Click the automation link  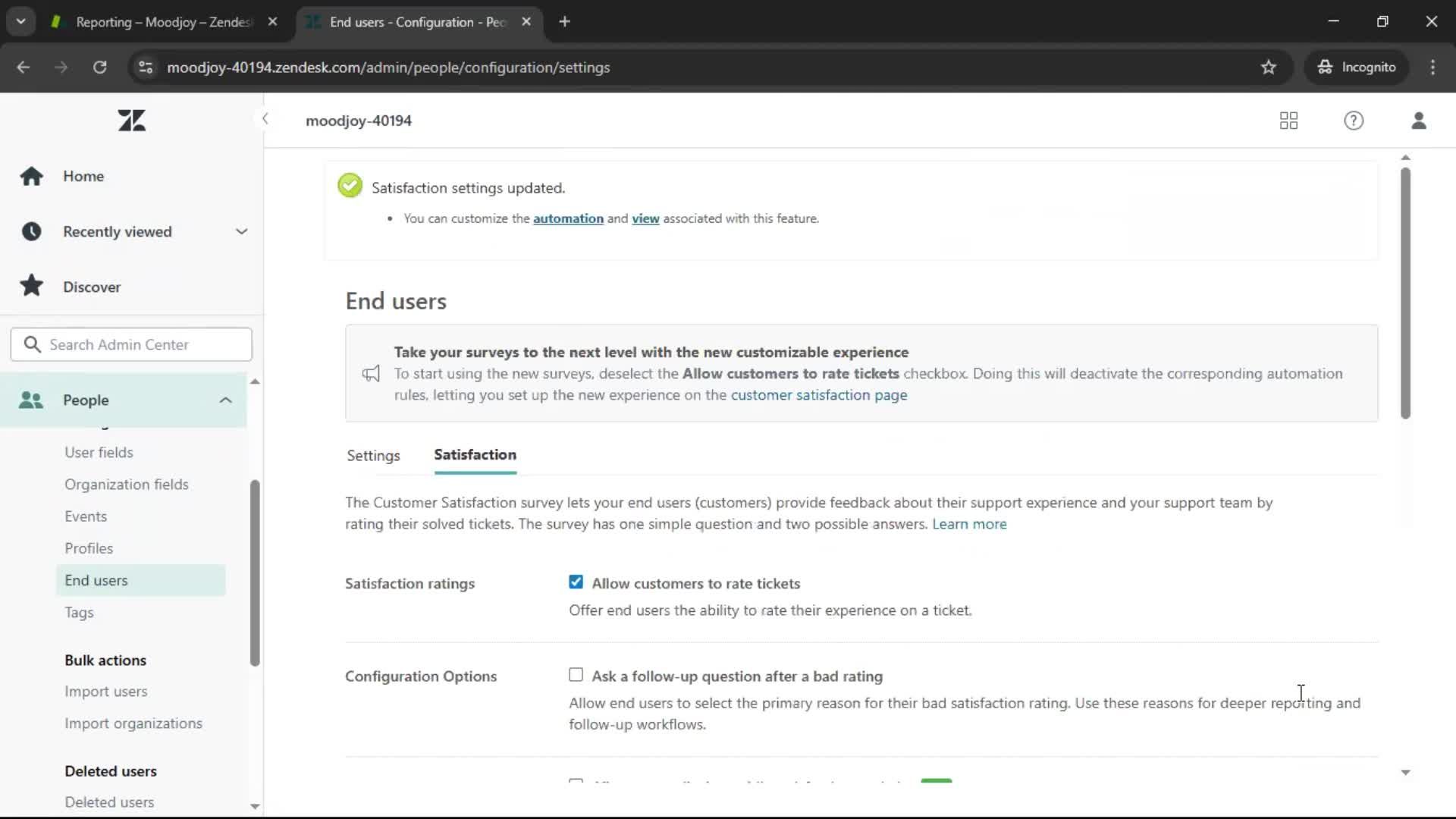coord(568,218)
